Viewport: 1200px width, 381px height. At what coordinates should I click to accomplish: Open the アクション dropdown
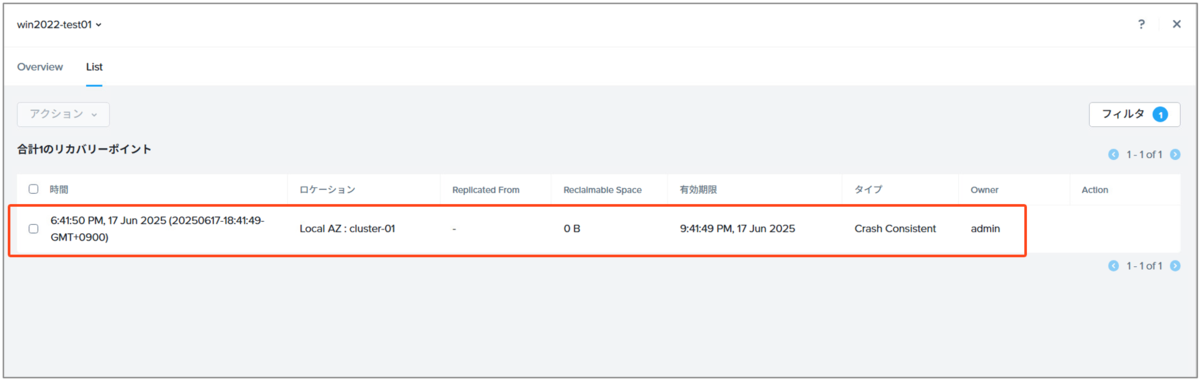[x=63, y=114]
